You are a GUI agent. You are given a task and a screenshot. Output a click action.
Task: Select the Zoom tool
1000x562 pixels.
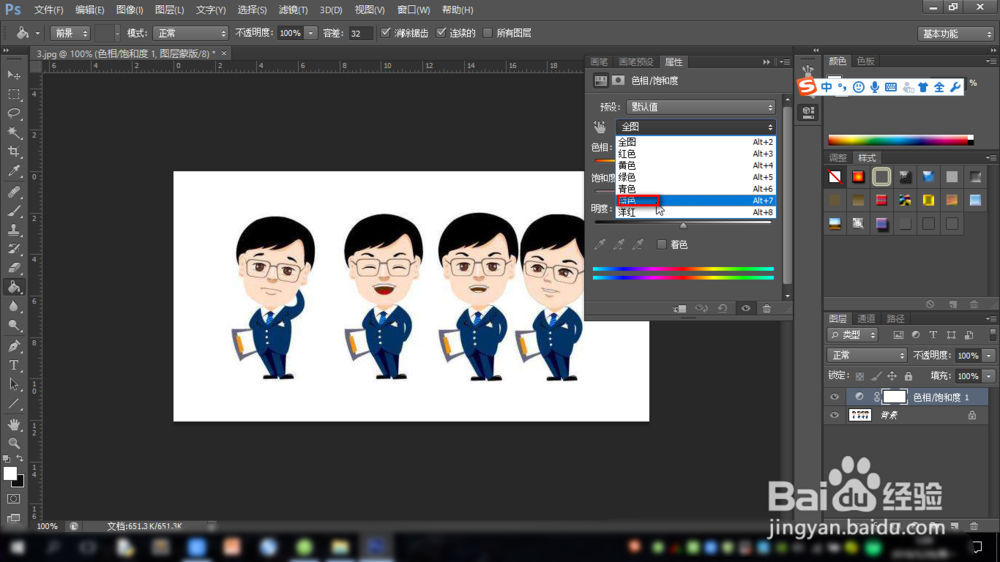coord(13,443)
